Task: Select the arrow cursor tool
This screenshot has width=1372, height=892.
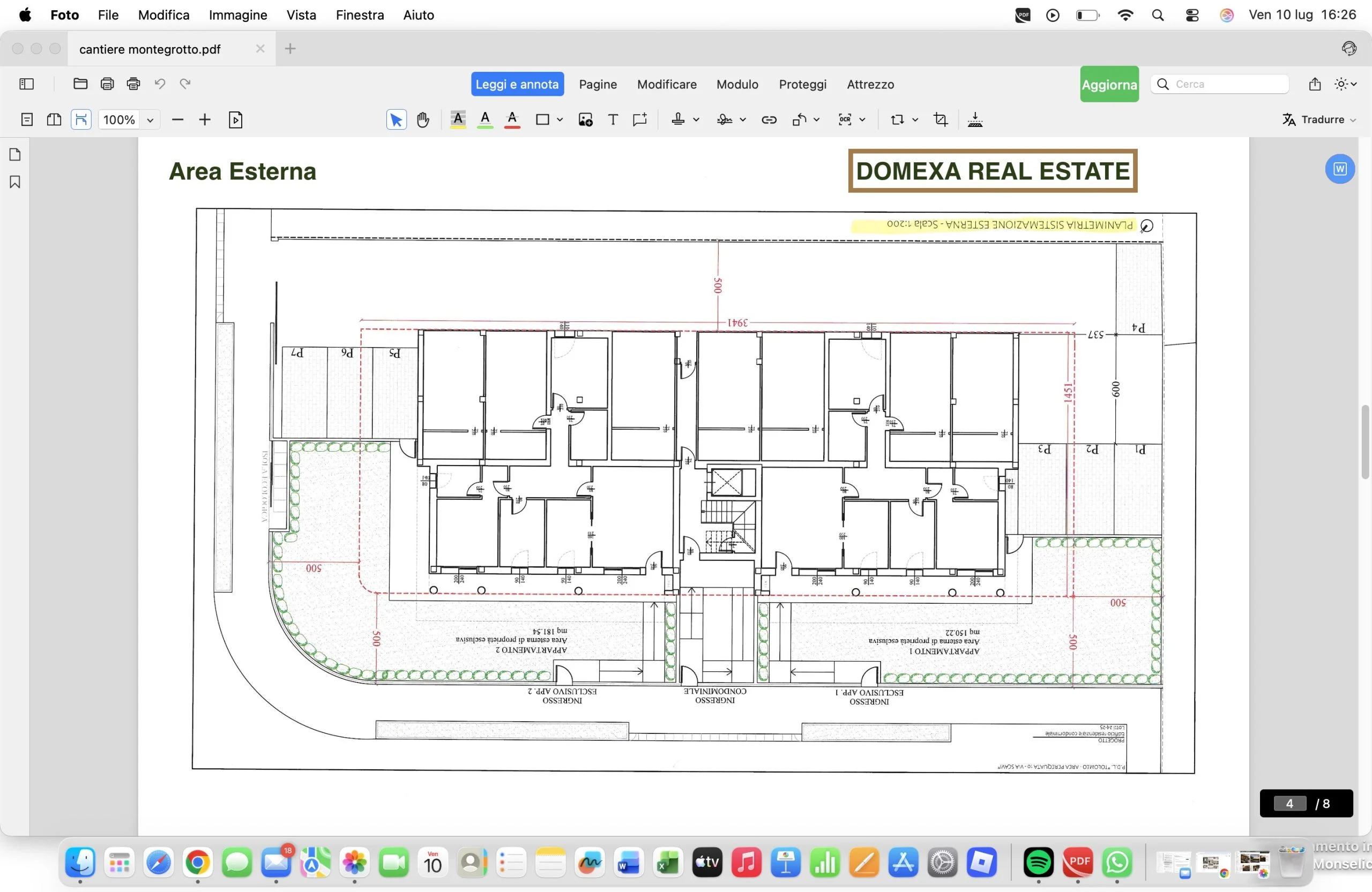Action: click(x=396, y=120)
